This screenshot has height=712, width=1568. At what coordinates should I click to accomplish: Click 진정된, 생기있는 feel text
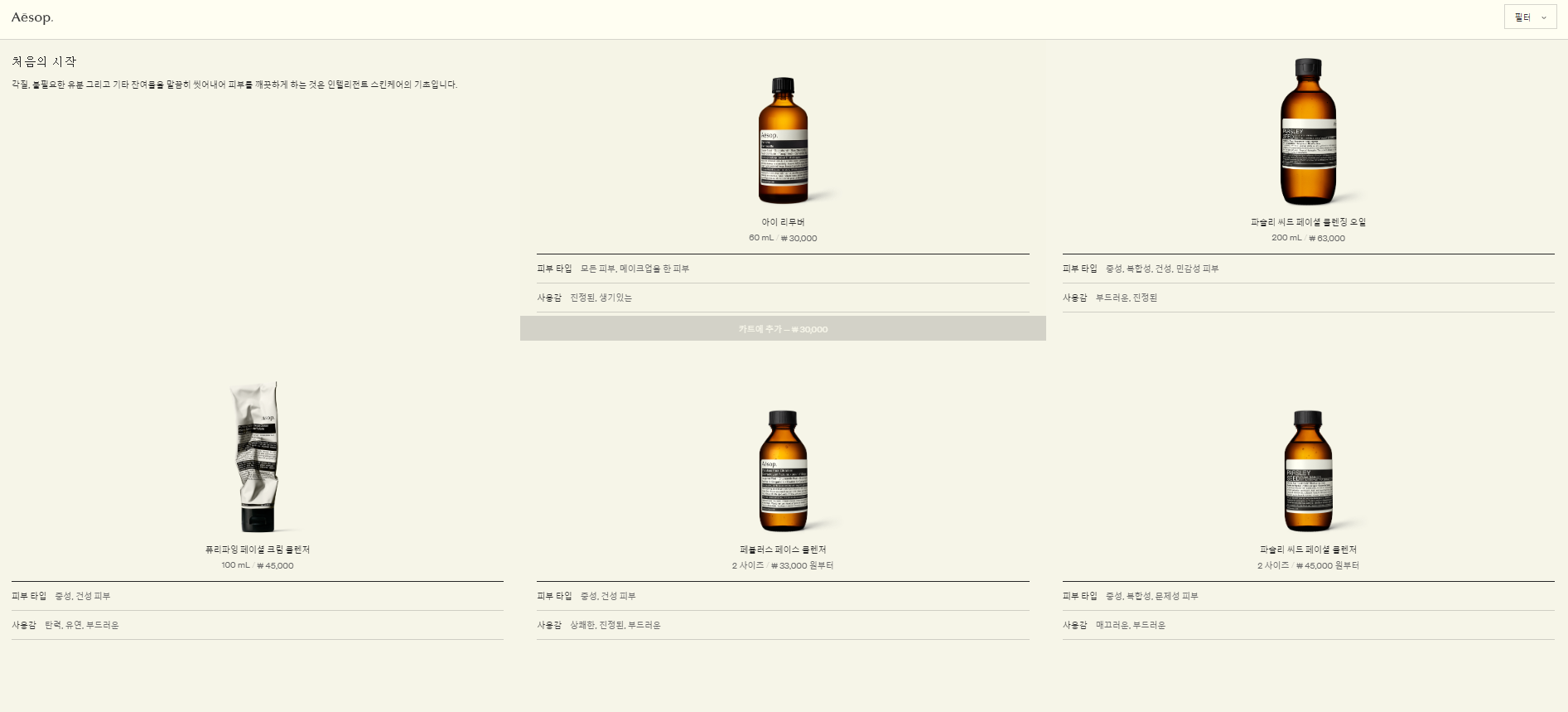pyautogui.click(x=601, y=298)
